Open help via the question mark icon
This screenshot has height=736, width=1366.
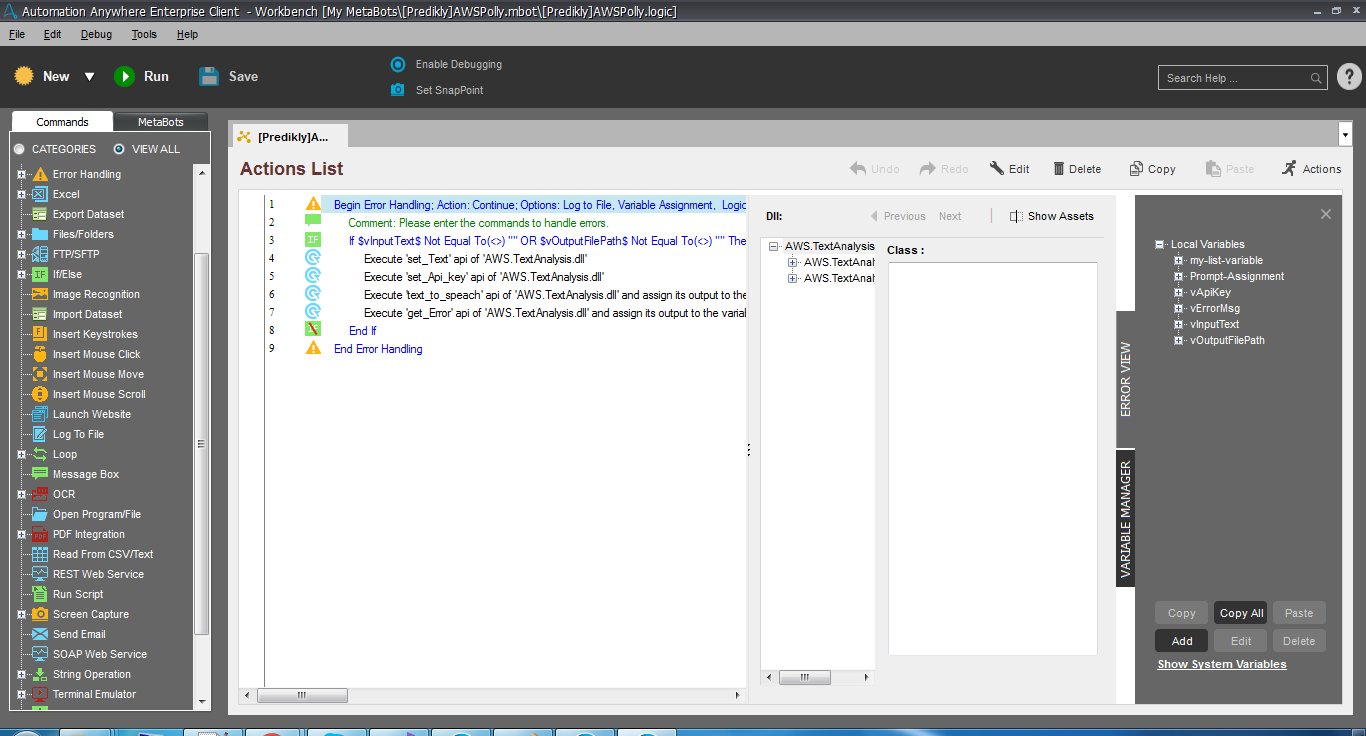[1349, 77]
